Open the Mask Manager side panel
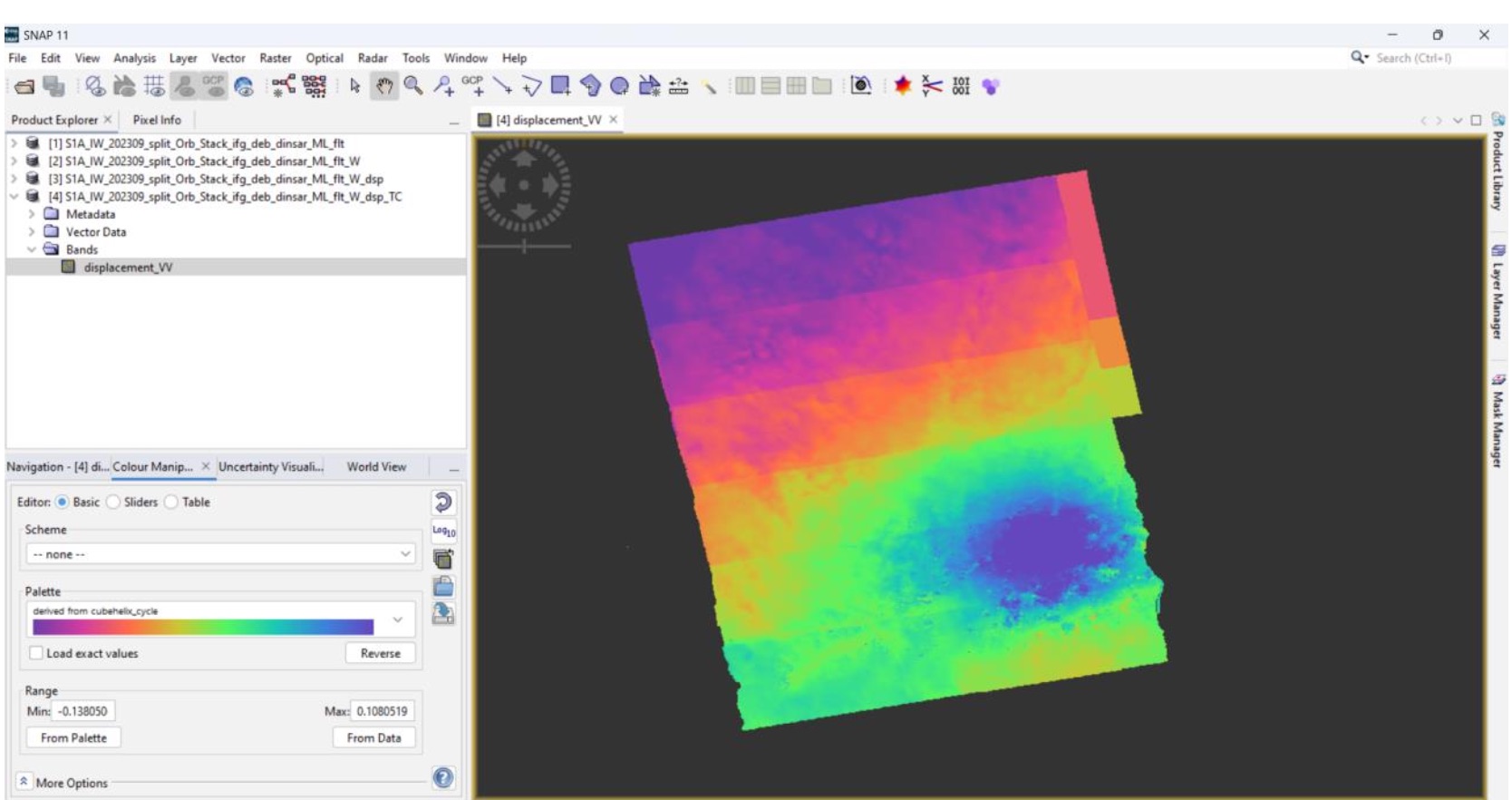The height and width of the screenshot is (800, 1512). click(x=1497, y=421)
